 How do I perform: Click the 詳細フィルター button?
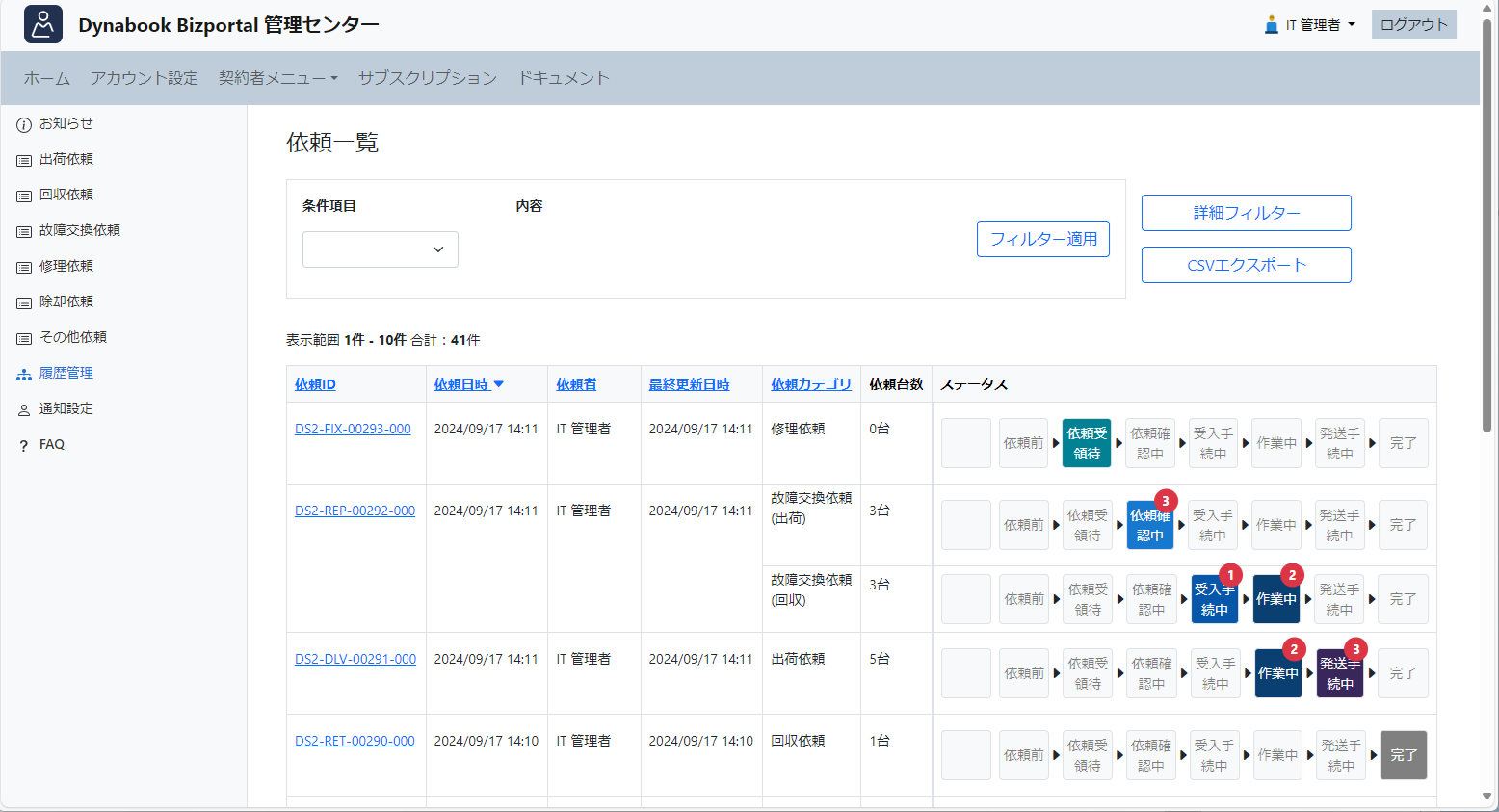[1247, 213]
